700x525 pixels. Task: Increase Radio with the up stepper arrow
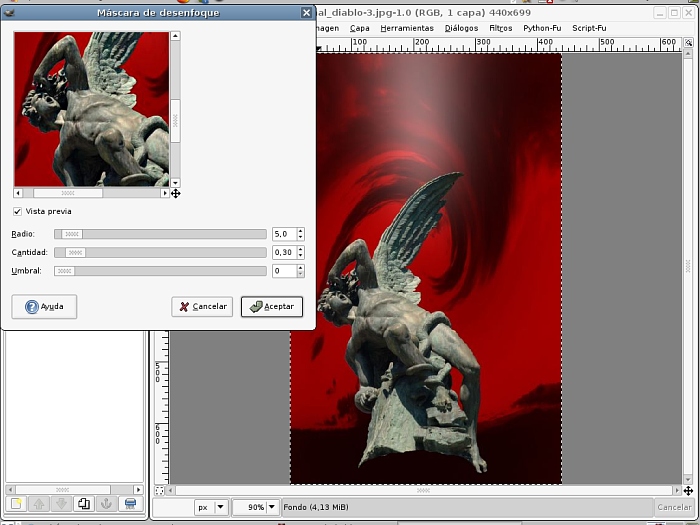coord(301,230)
